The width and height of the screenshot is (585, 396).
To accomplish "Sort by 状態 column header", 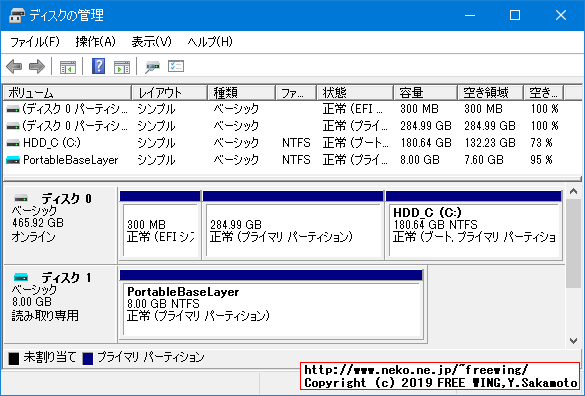I will point(355,93).
